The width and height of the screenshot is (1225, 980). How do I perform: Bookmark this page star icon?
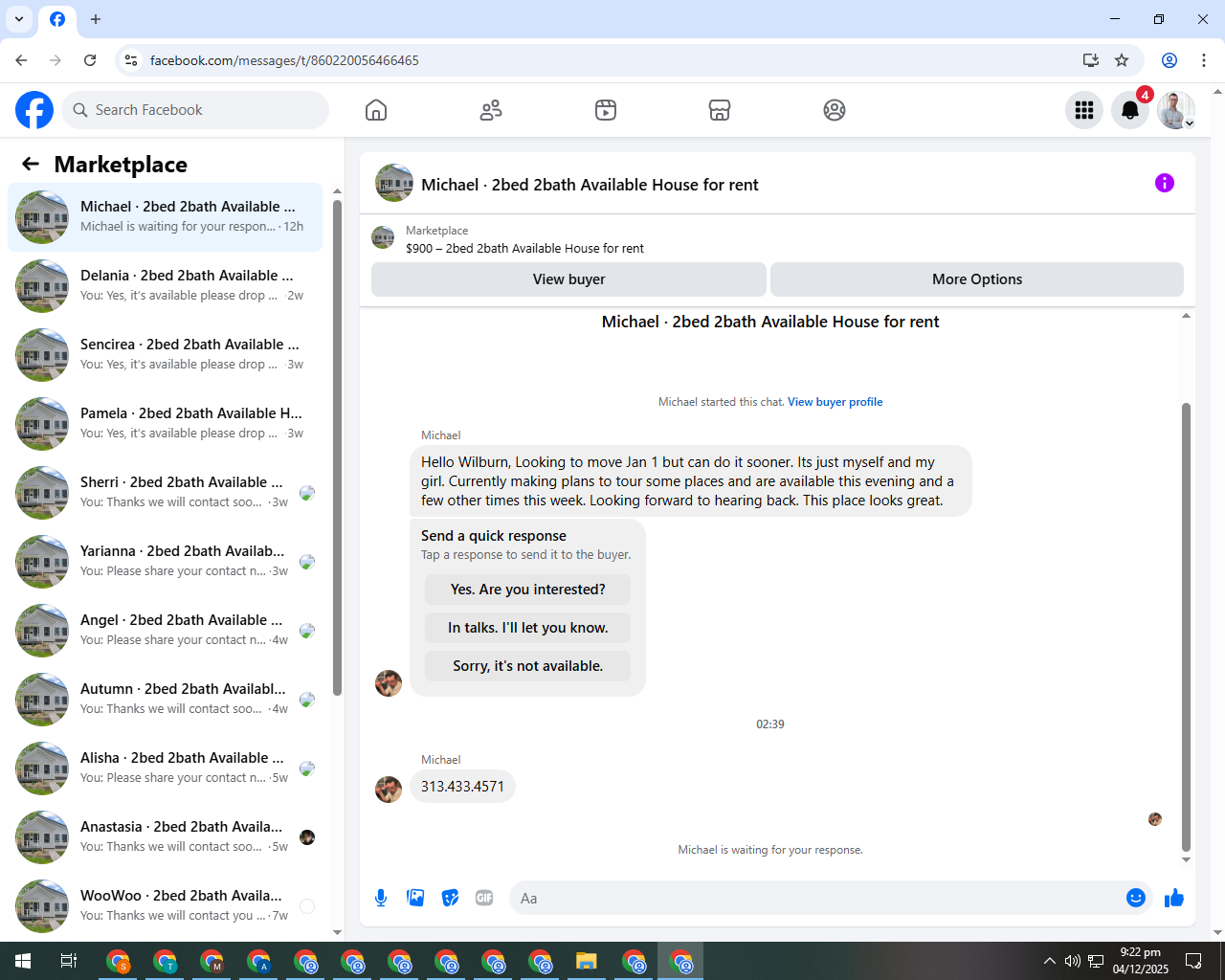1122,60
